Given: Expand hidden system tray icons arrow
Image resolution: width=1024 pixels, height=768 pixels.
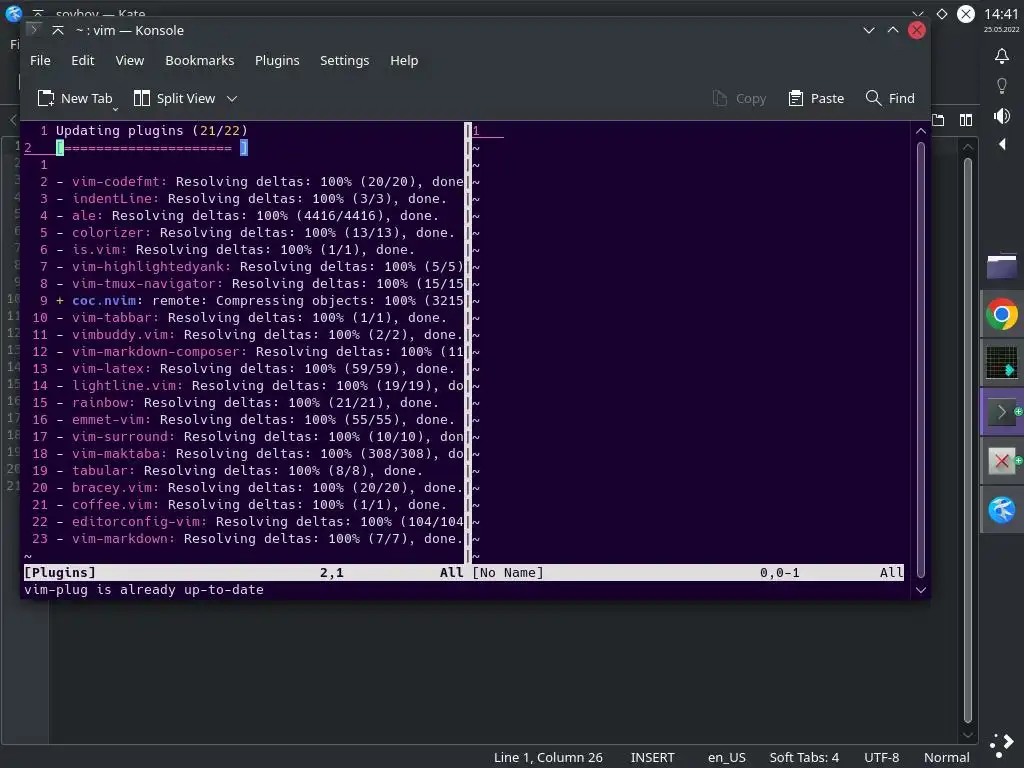Looking at the screenshot, I should pyautogui.click(x=1002, y=144).
